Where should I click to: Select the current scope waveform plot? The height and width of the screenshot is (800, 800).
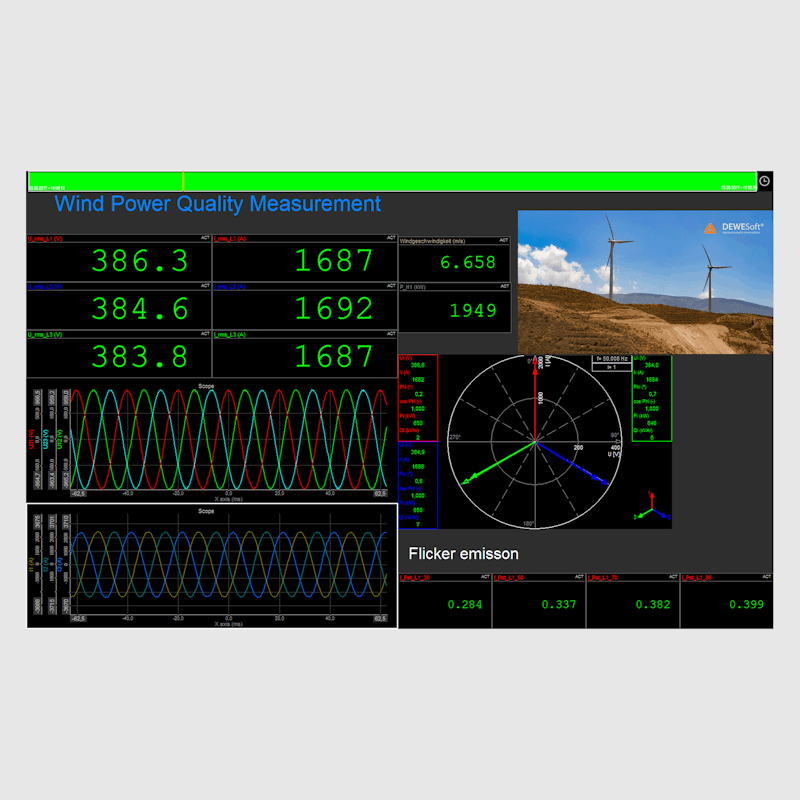229,564
